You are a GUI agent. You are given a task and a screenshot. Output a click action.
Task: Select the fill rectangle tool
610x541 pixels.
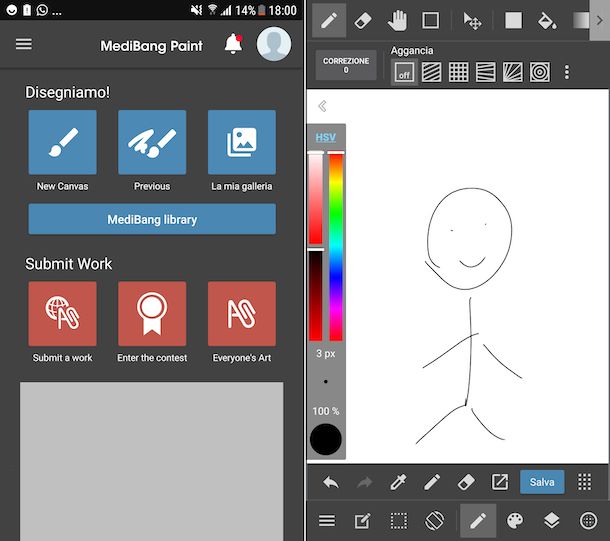[514, 20]
